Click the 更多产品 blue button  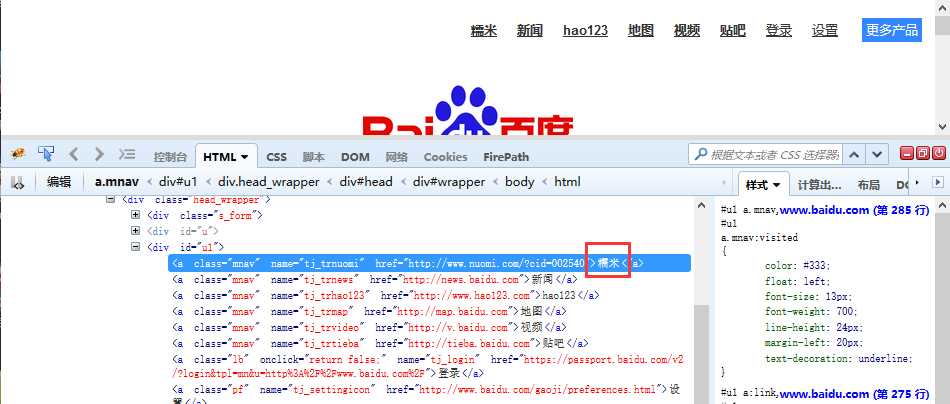(892, 30)
